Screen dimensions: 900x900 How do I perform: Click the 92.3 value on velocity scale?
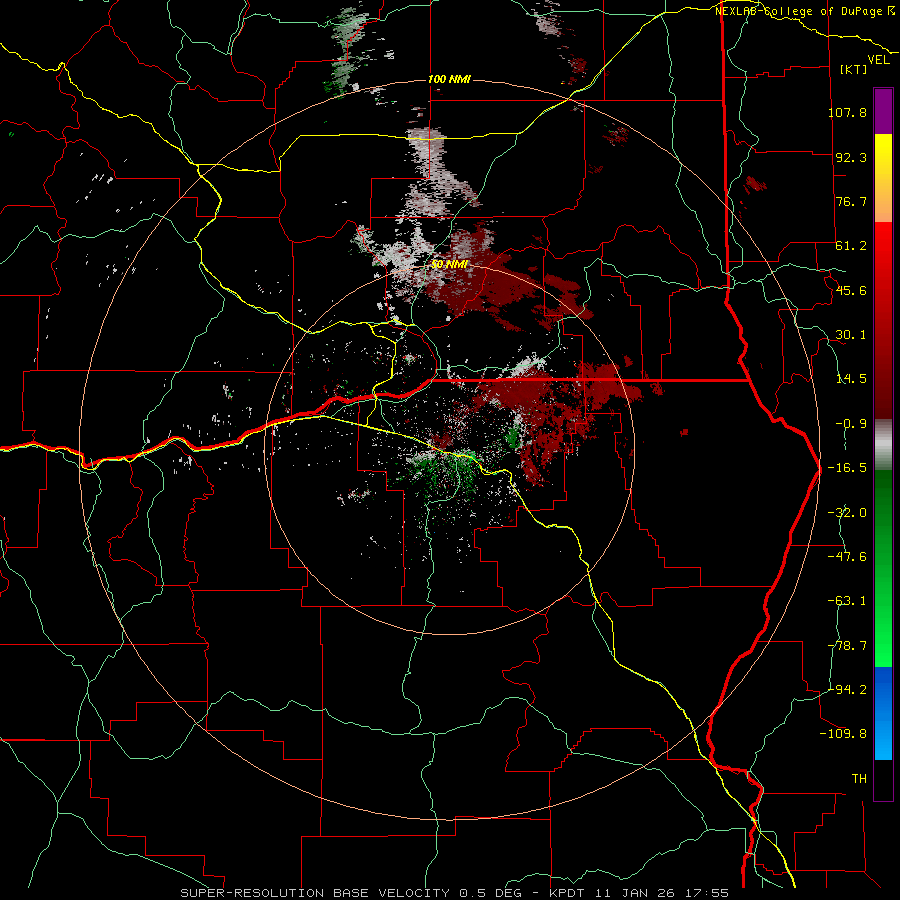851,157
